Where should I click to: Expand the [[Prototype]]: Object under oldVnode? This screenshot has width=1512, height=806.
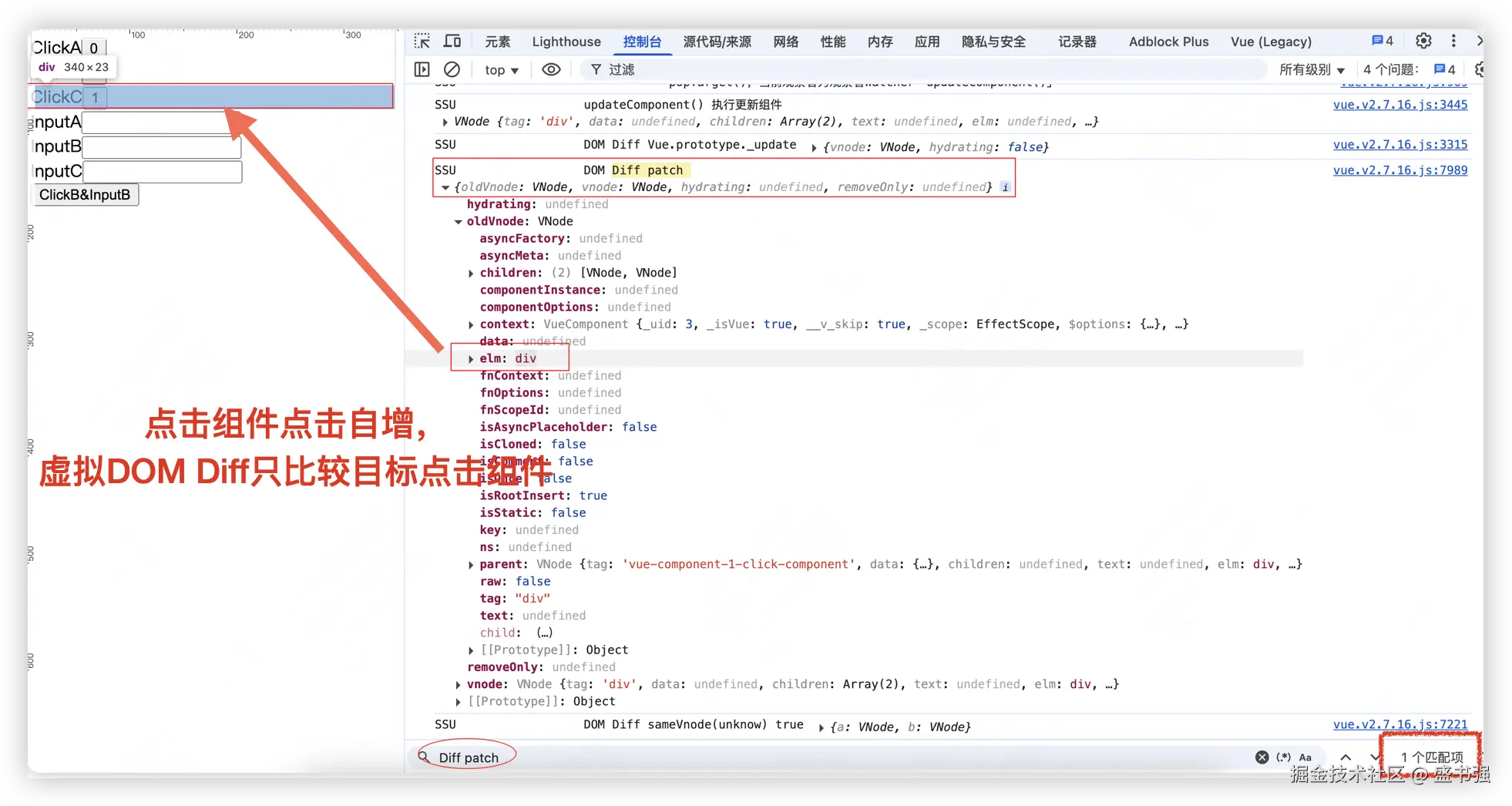pos(471,650)
